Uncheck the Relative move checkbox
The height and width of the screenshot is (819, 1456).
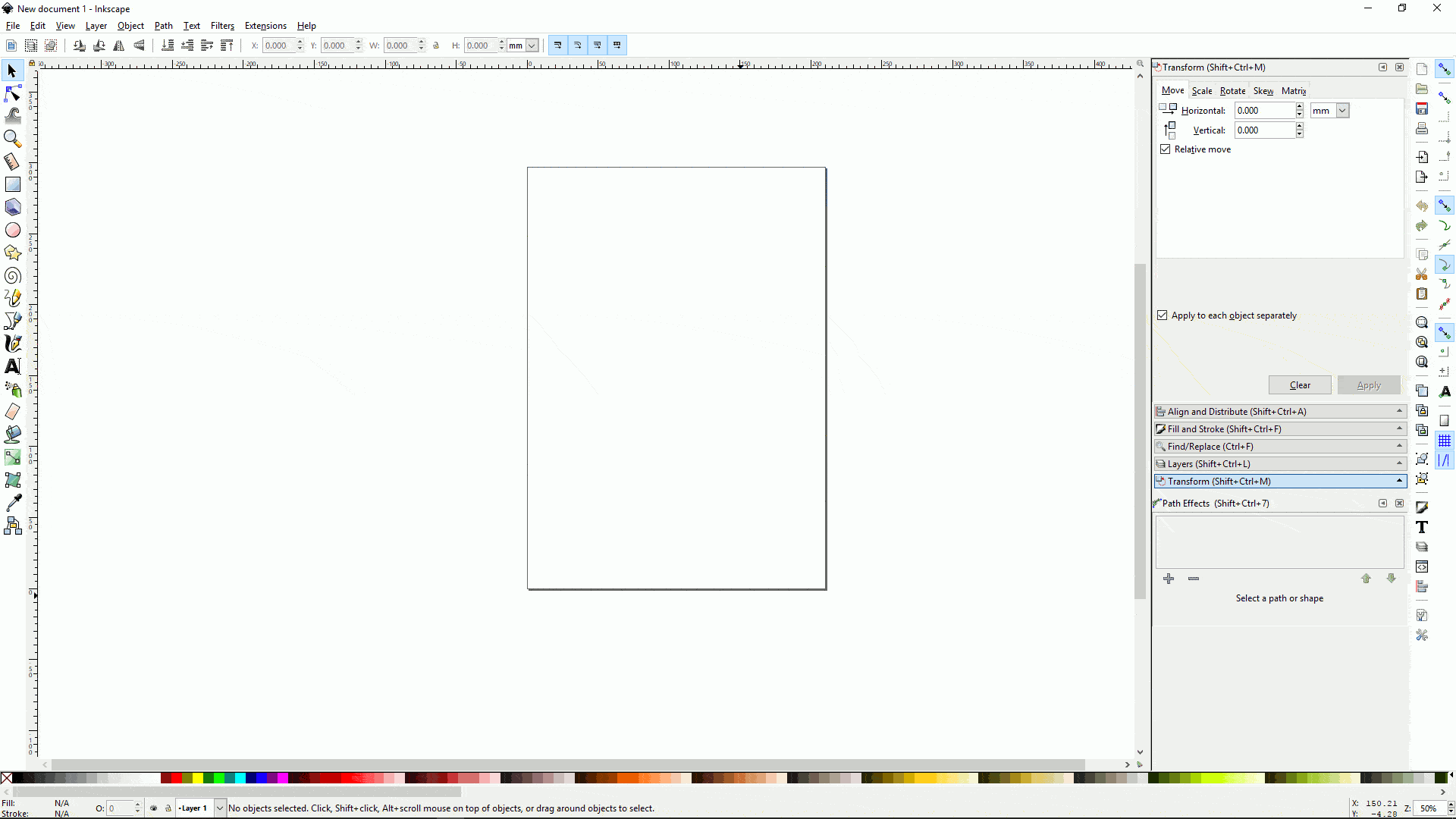click(1166, 149)
